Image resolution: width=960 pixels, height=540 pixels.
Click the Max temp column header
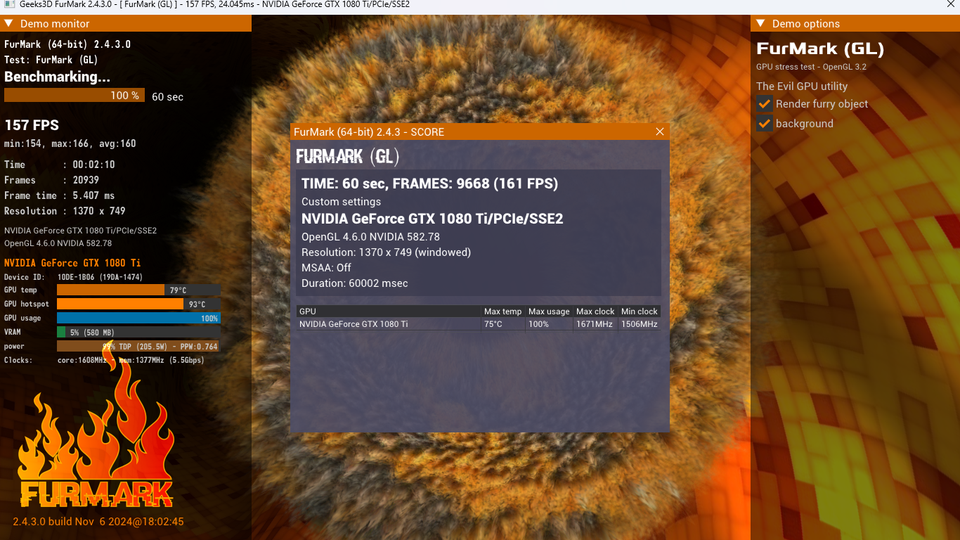tap(503, 311)
